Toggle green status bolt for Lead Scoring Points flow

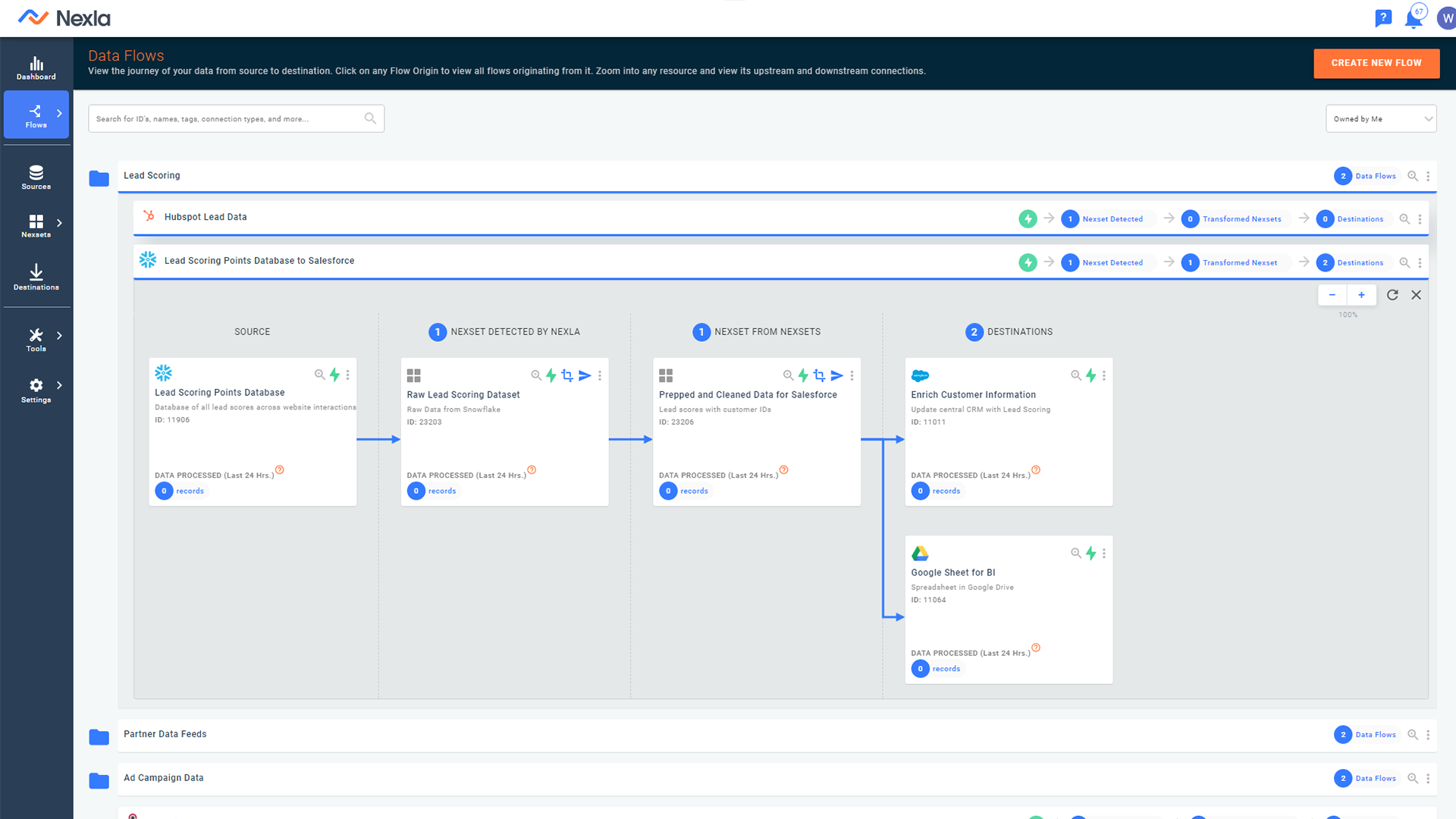tap(1028, 263)
